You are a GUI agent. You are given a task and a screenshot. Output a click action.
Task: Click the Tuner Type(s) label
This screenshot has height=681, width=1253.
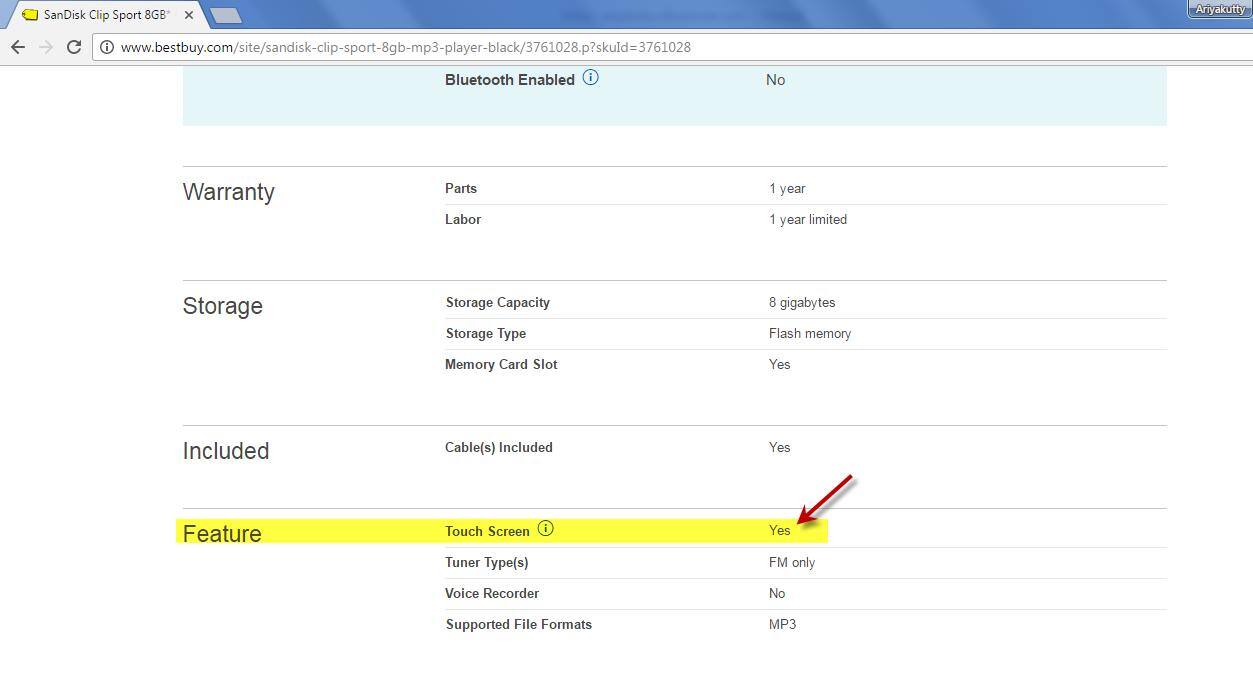(486, 562)
